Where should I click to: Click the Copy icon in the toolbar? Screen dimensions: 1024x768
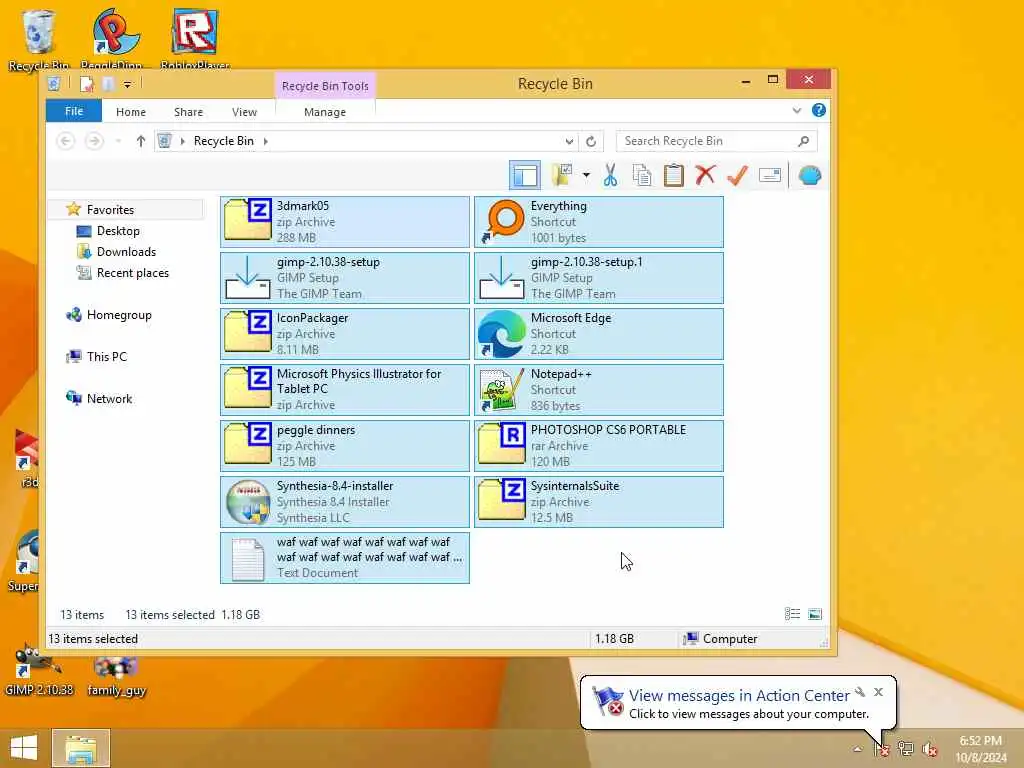point(642,175)
